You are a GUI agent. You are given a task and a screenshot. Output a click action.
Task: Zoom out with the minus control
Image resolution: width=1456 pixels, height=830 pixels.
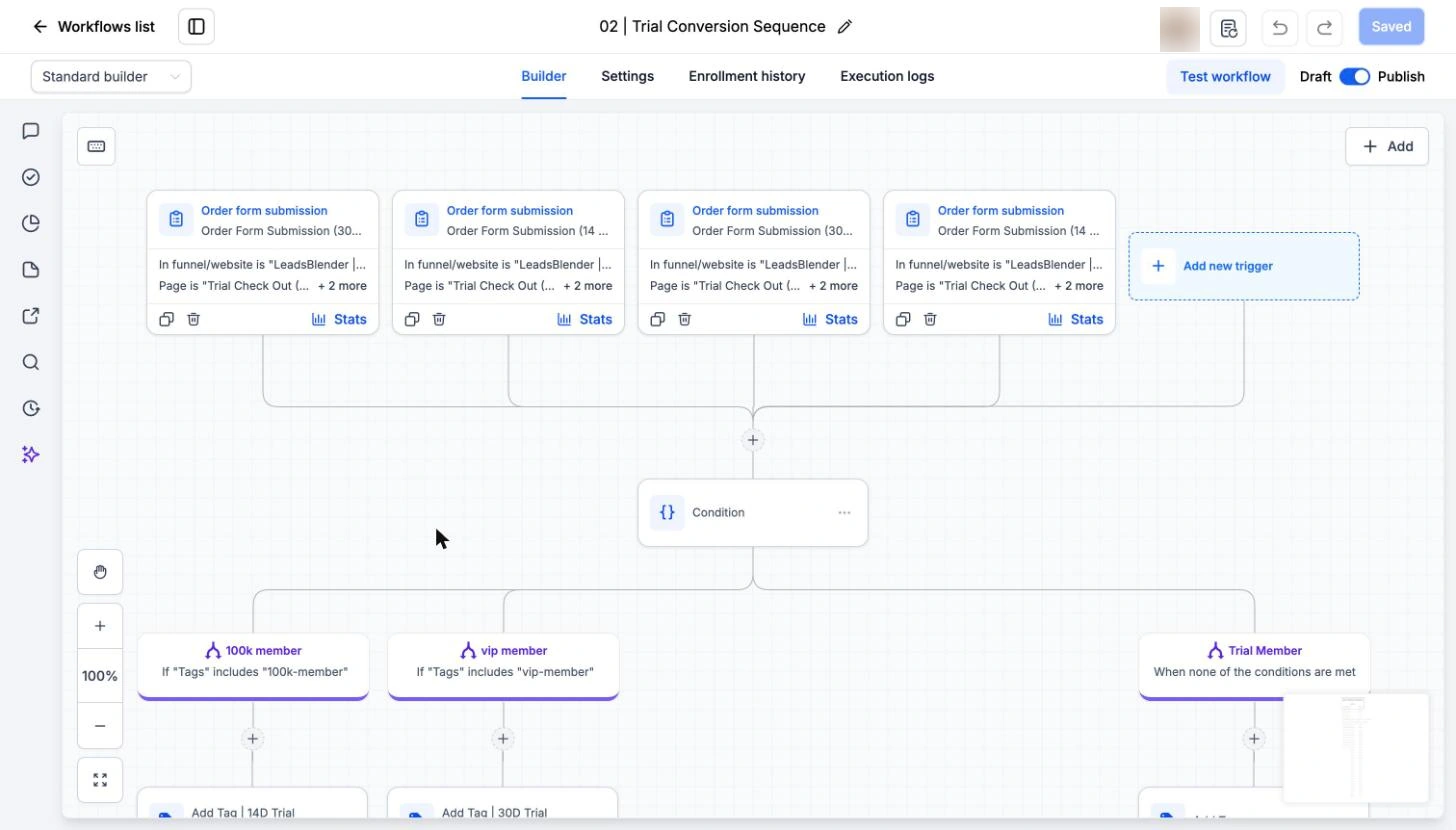click(100, 725)
